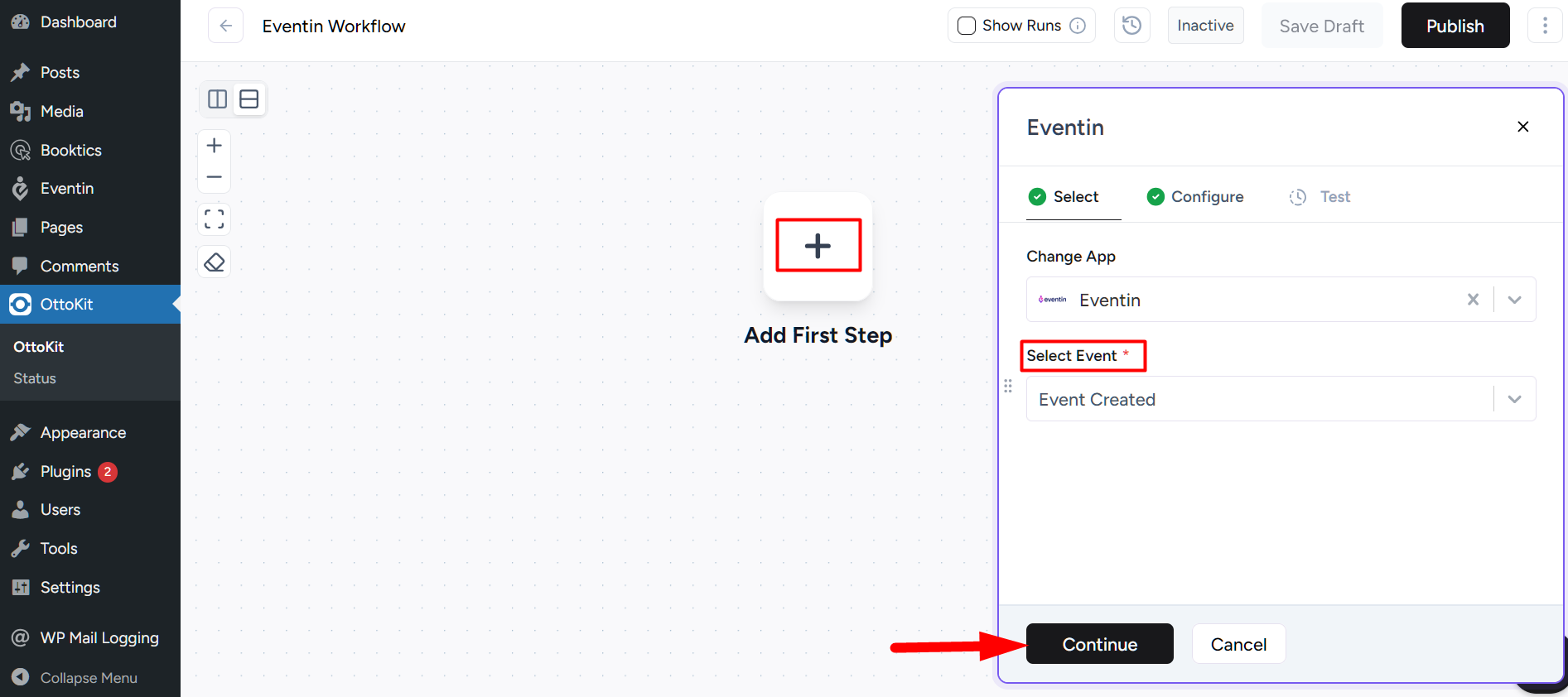Click the back arrow beside Eventin Workflow

coord(225,26)
